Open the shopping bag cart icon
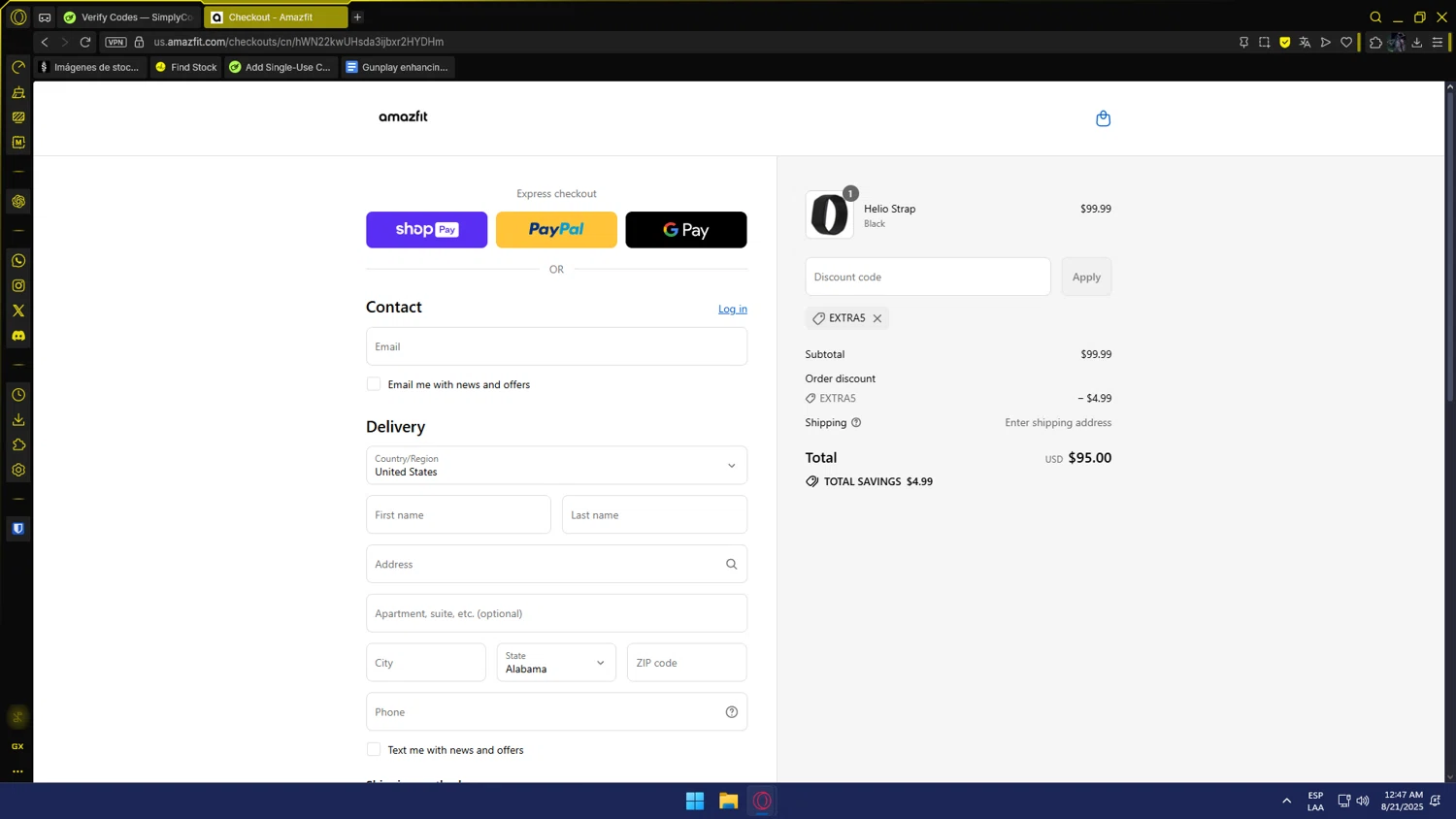 (1103, 118)
